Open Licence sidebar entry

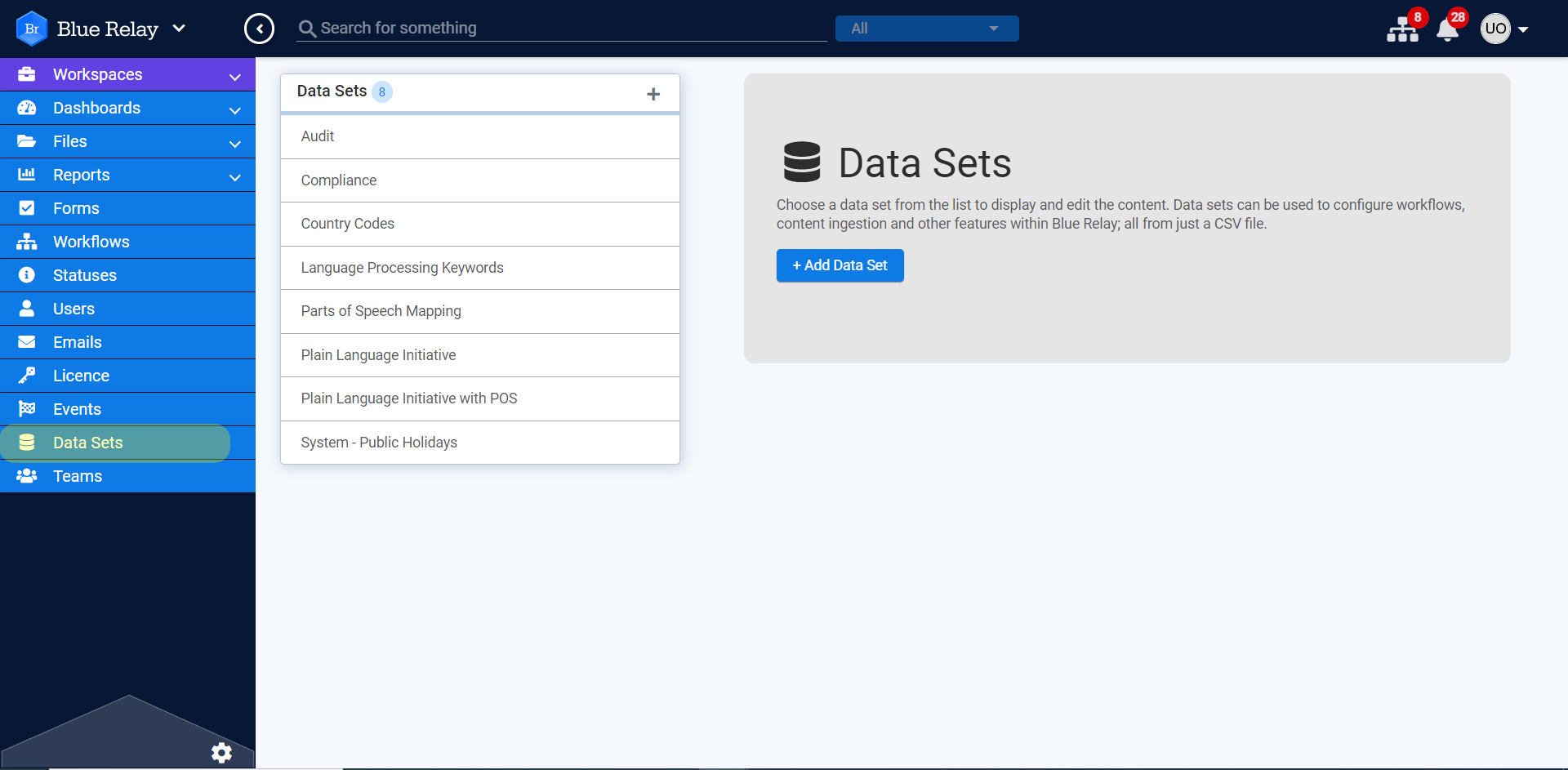coord(127,376)
